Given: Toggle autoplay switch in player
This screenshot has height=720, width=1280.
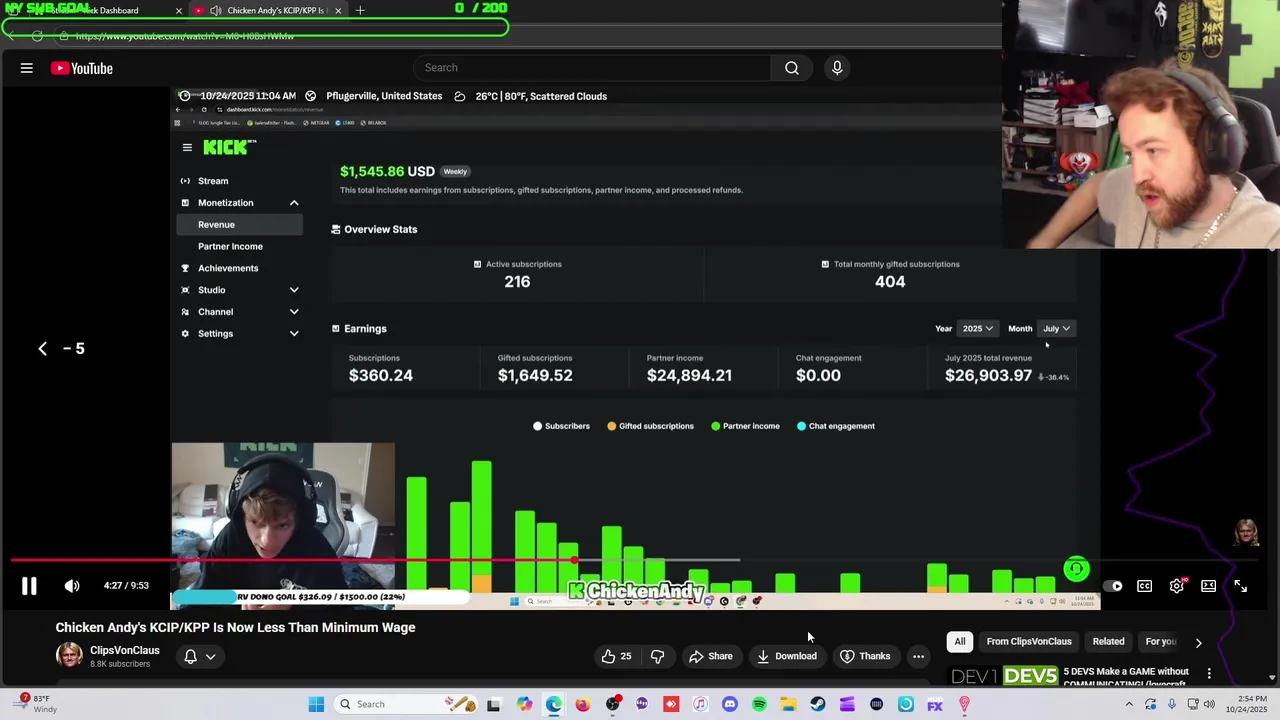Looking at the screenshot, I should 1112,586.
